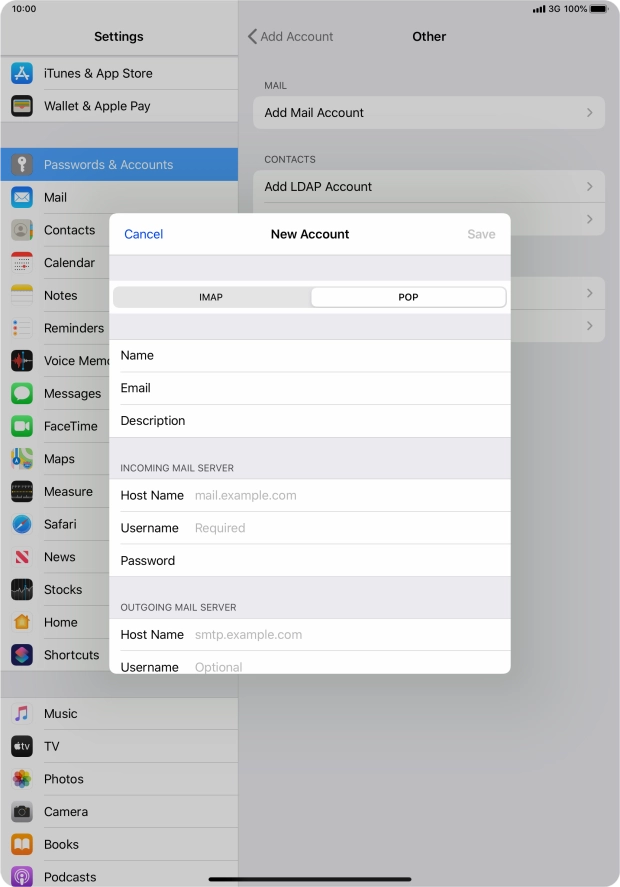620x887 pixels.
Task: Tap the Music icon in sidebar
Action: pos(22,713)
